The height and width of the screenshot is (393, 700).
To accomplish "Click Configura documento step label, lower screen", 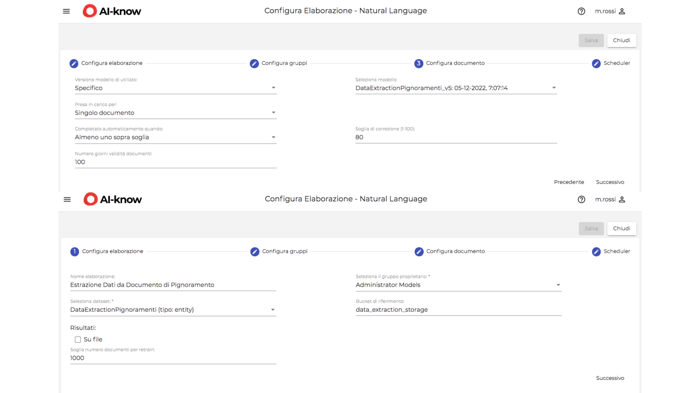I will [x=455, y=251].
